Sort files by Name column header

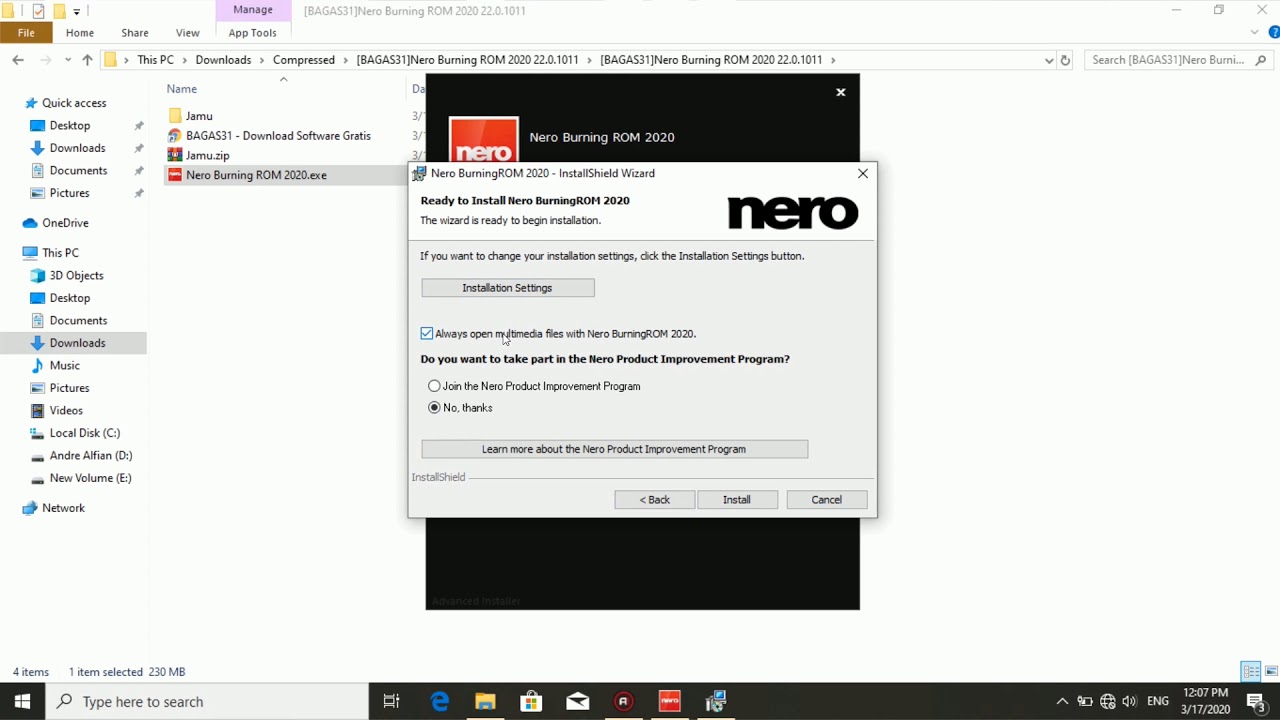click(x=182, y=89)
